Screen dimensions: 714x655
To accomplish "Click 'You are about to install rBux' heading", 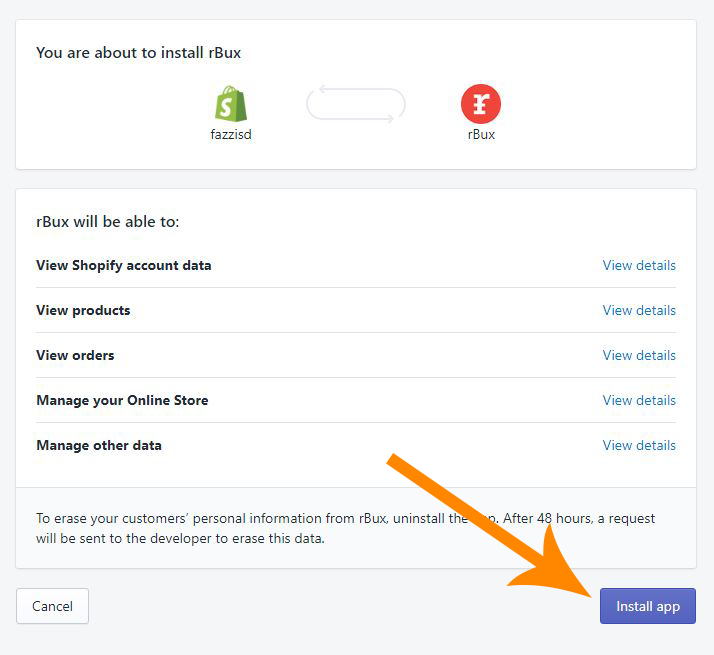I will point(138,53).
